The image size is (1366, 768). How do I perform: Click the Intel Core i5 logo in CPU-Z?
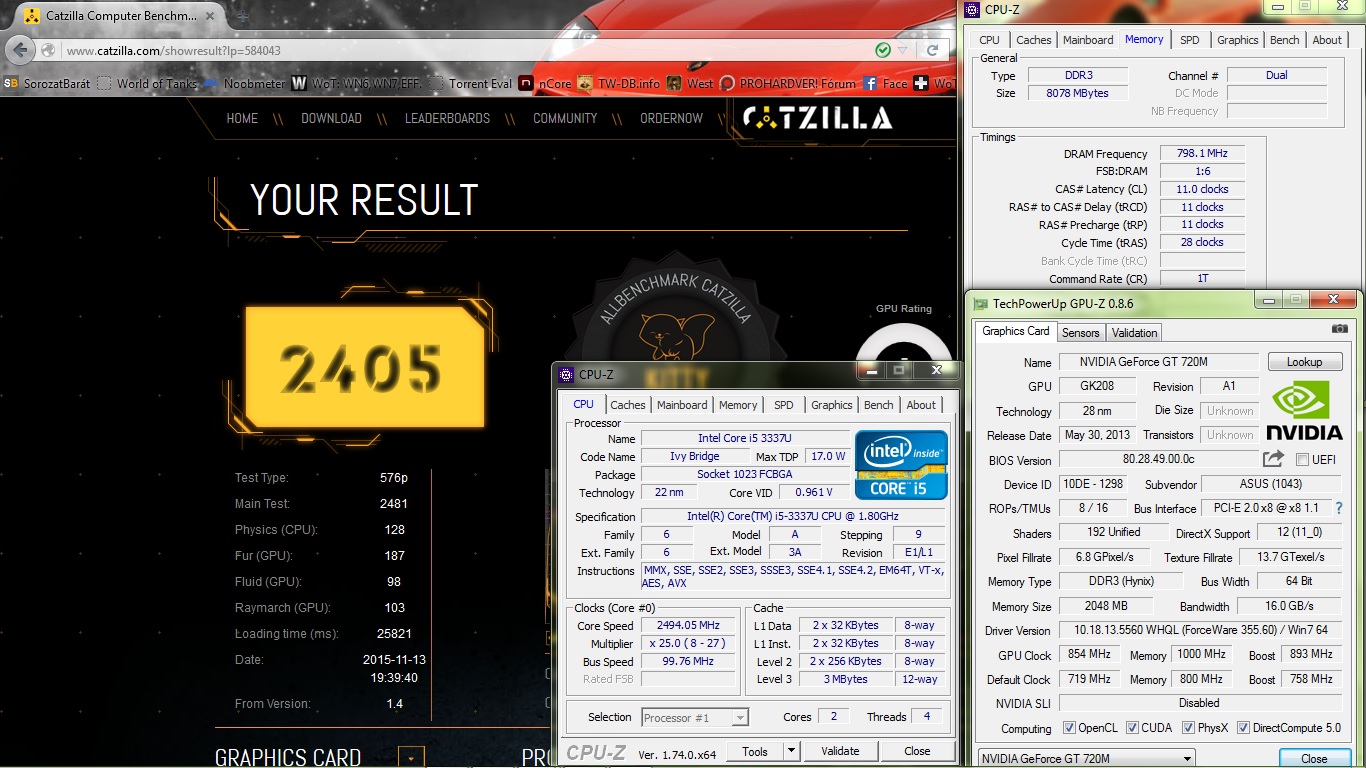[x=901, y=465]
